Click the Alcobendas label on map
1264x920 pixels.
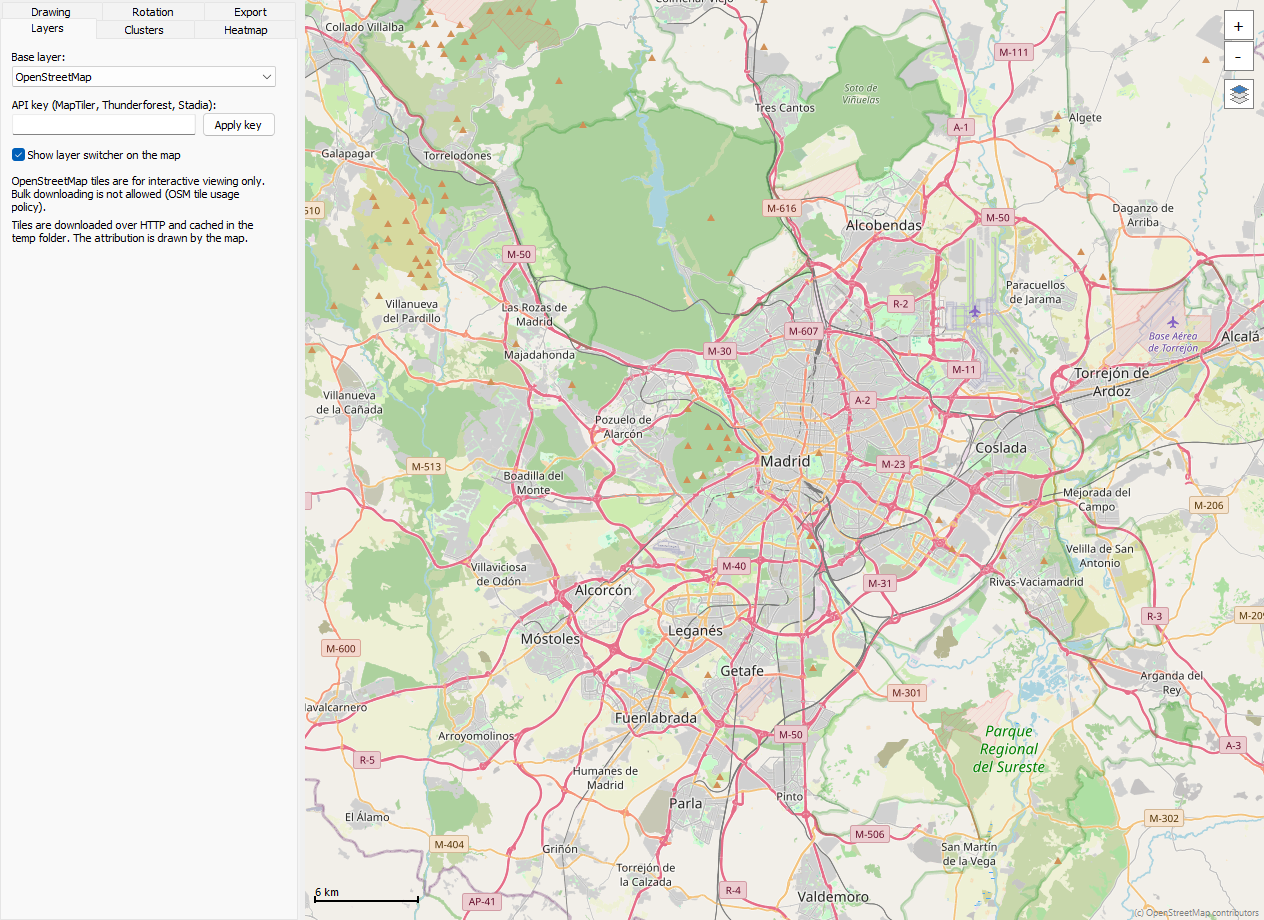pyautogui.click(x=883, y=226)
